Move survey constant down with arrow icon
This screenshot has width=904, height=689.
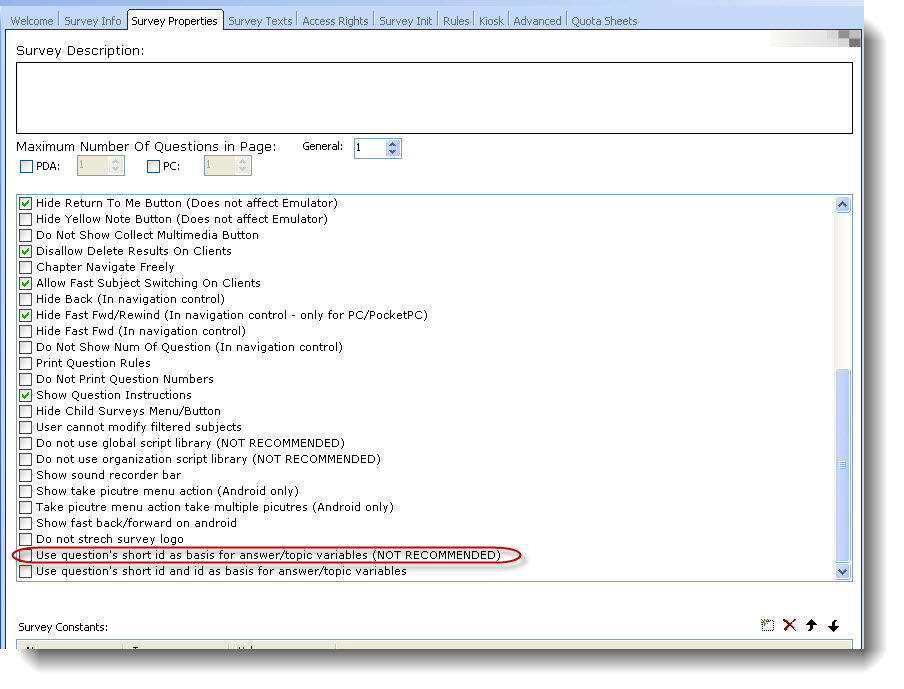tap(834, 626)
